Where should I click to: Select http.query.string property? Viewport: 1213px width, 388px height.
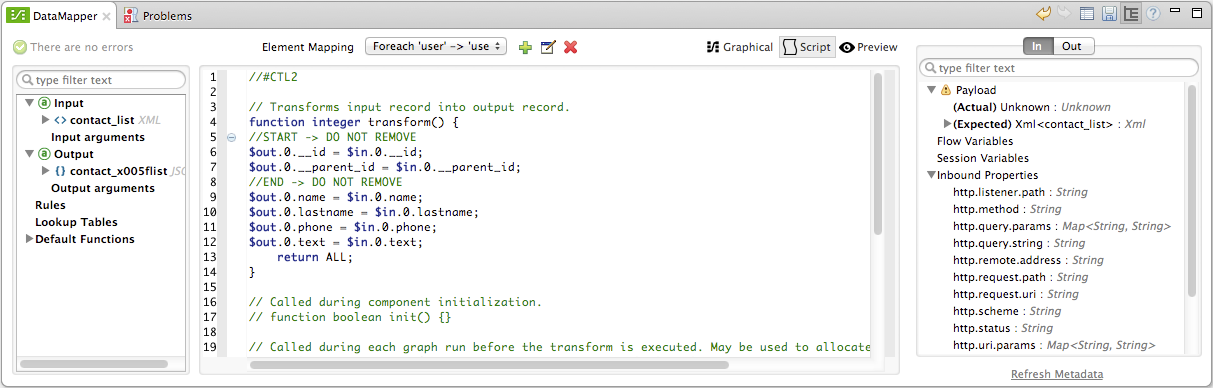tap(1019, 243)
